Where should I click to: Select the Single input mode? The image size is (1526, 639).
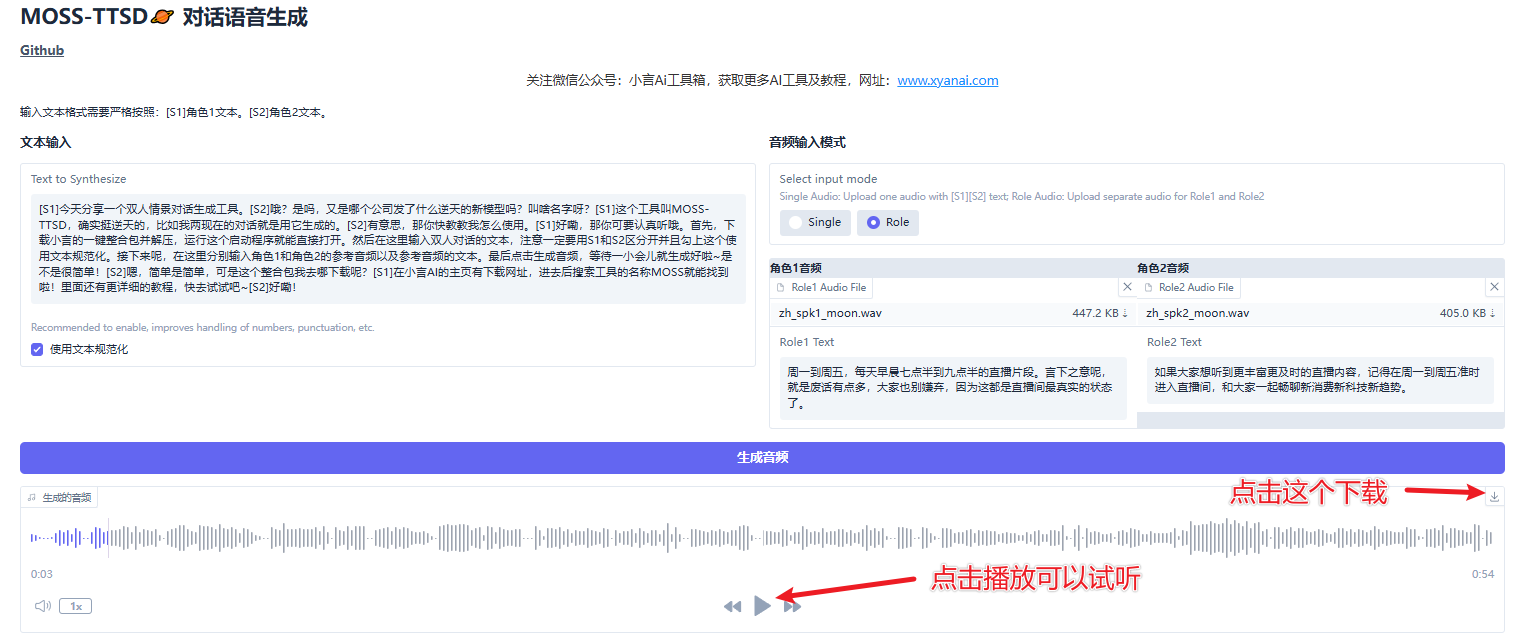click(815, 222)
